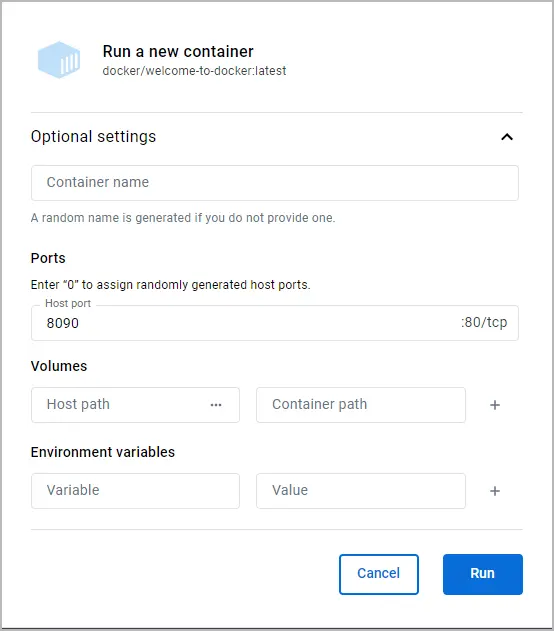This screenshot has width=554, height=631.
Task: Cancel the new container dialog
Action: pos(379,574)
